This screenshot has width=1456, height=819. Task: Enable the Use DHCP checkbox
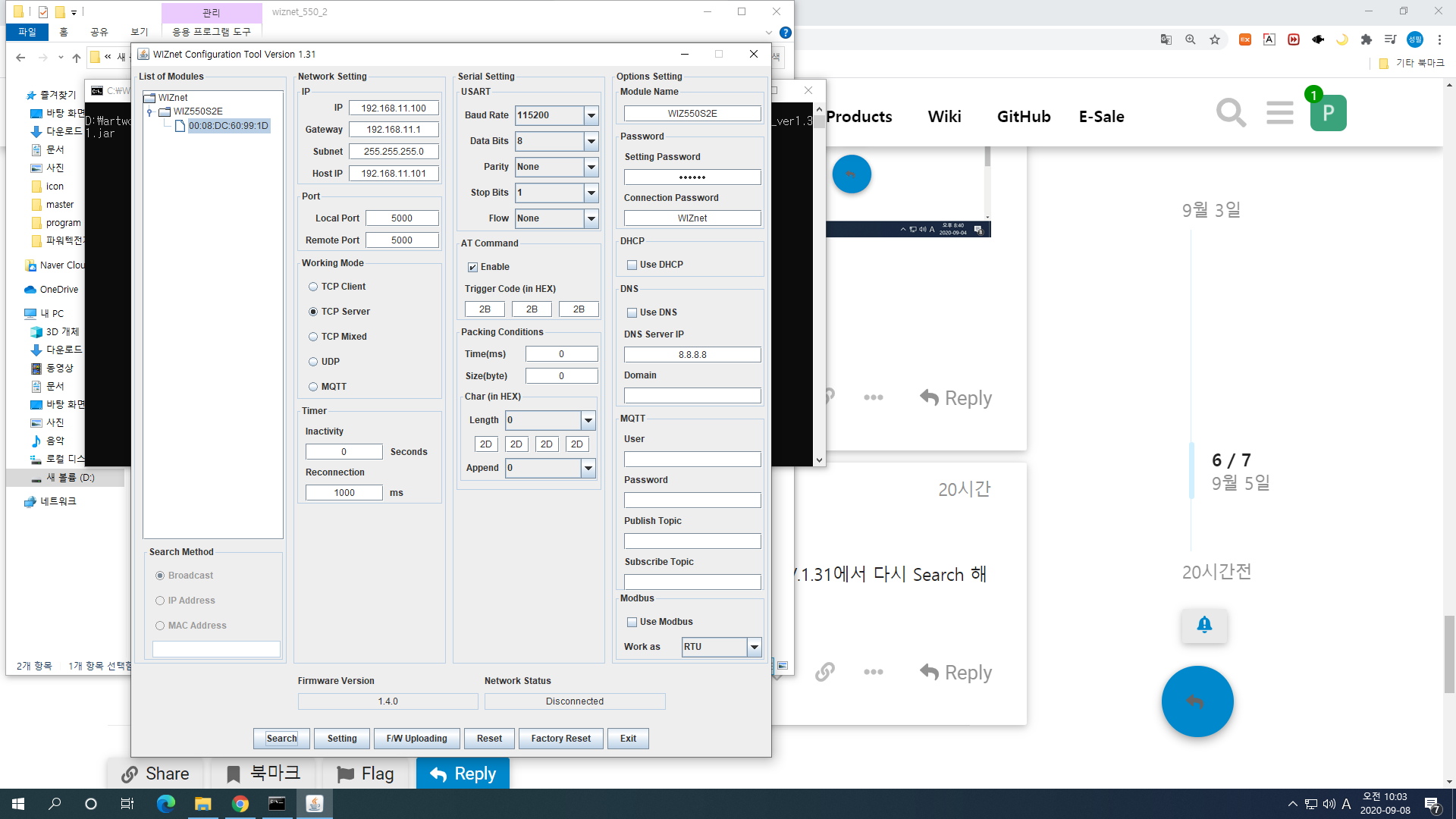pos(632,265)
